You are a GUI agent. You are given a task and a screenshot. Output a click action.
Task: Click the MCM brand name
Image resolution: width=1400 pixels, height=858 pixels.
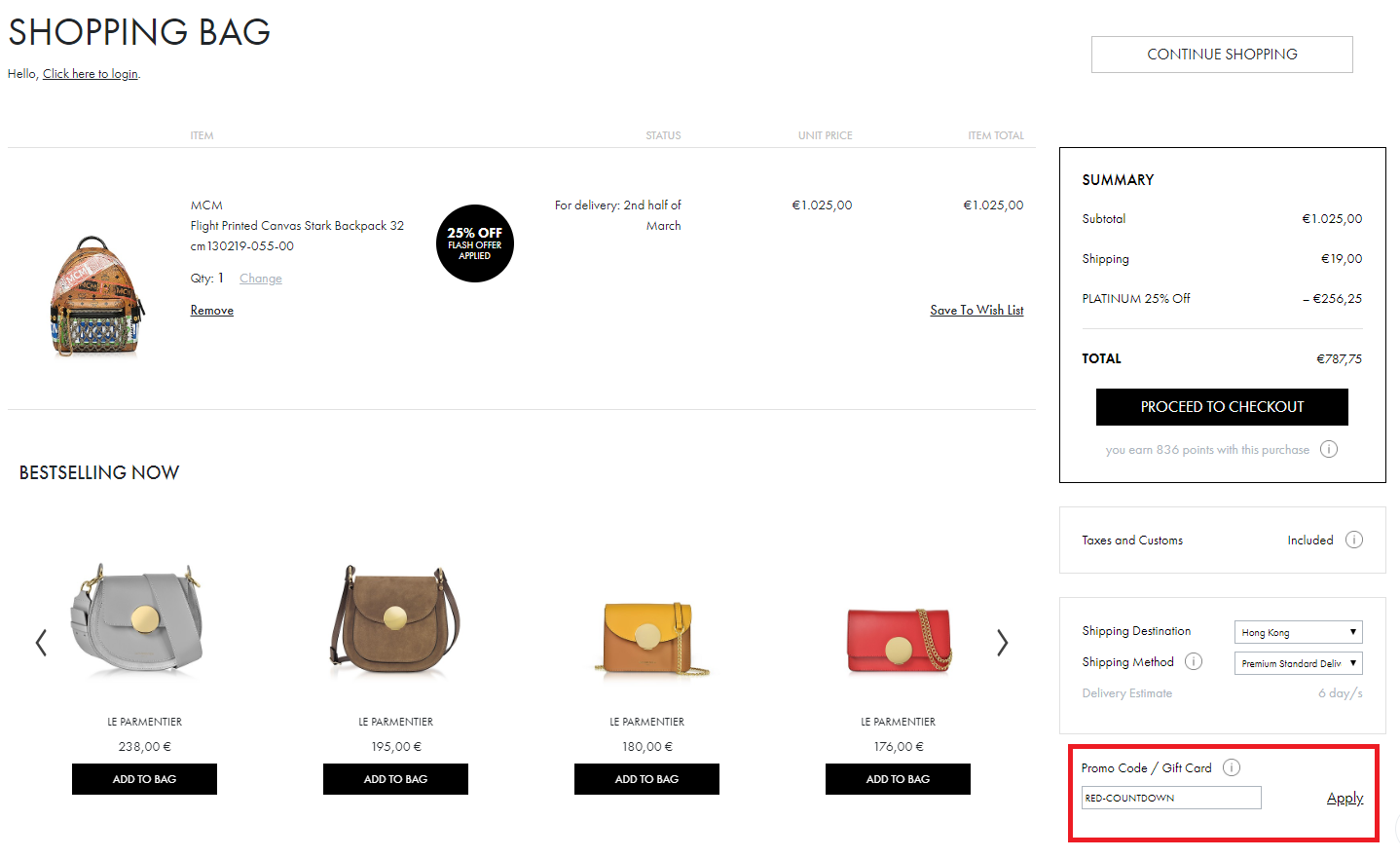point(206,205)
